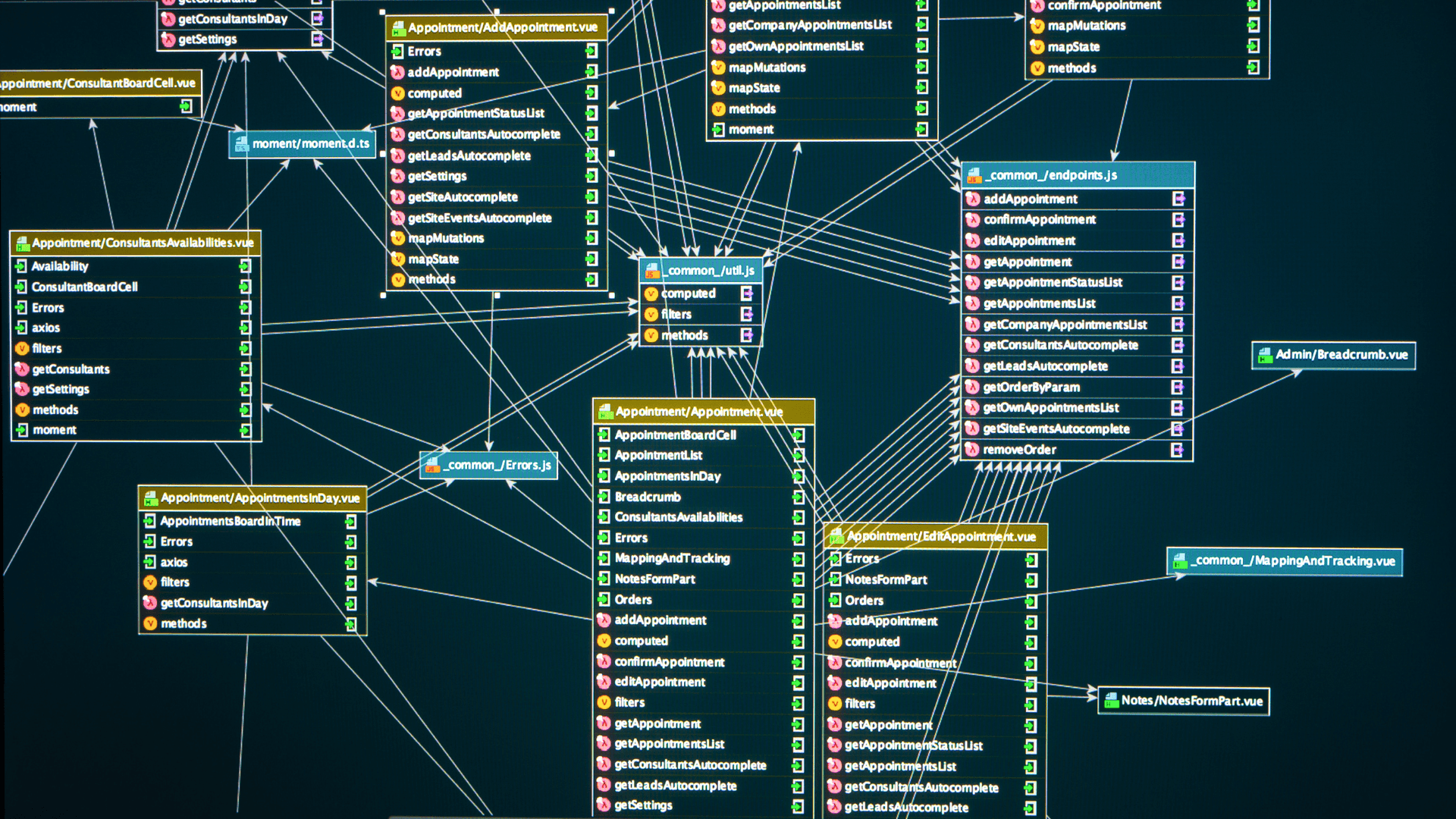Image resolution: width=1456 pixels, height=819 pixels.
Task: Click the filters item in AppointmentsInDay.vue
Action: (x=176, y=582)
